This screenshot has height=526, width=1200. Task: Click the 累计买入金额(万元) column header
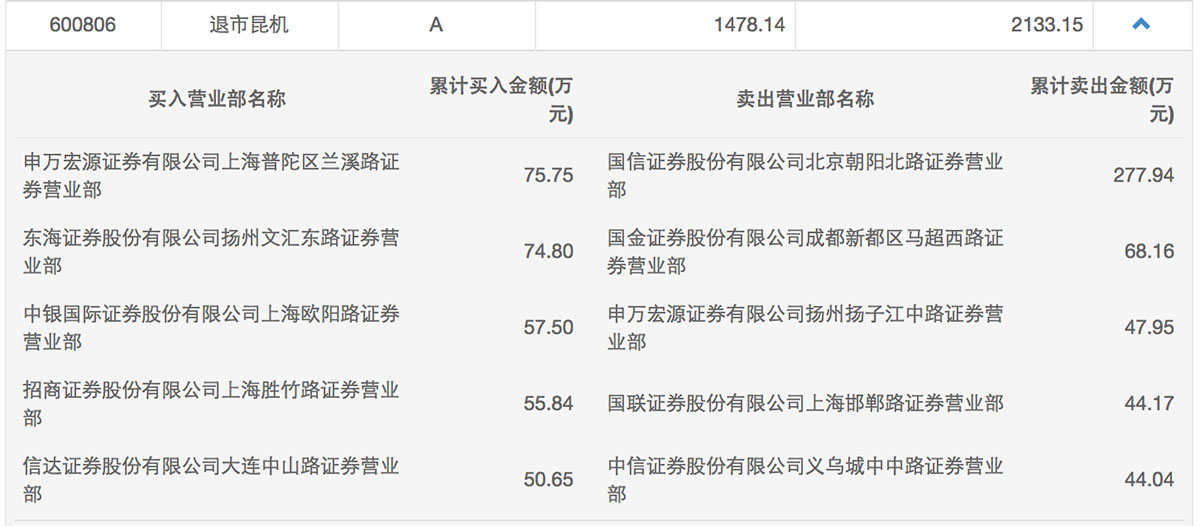point(502,100)
